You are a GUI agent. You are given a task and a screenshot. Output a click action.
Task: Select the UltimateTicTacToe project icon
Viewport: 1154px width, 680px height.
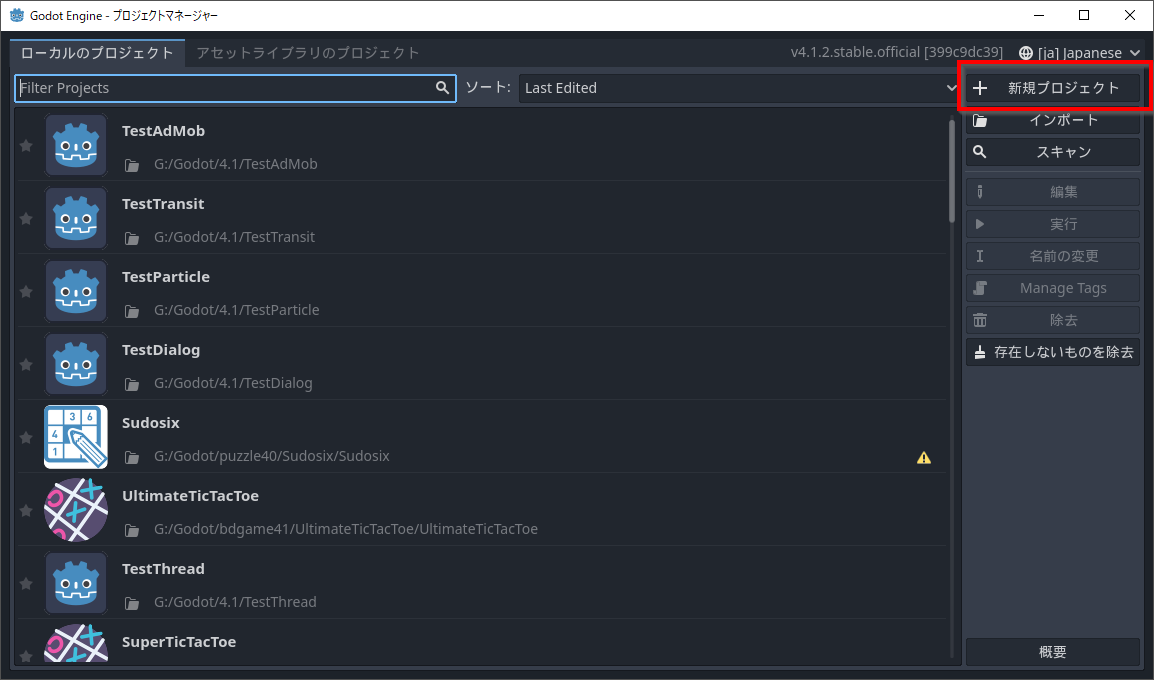pyautogui.click(x=76, y=509)
